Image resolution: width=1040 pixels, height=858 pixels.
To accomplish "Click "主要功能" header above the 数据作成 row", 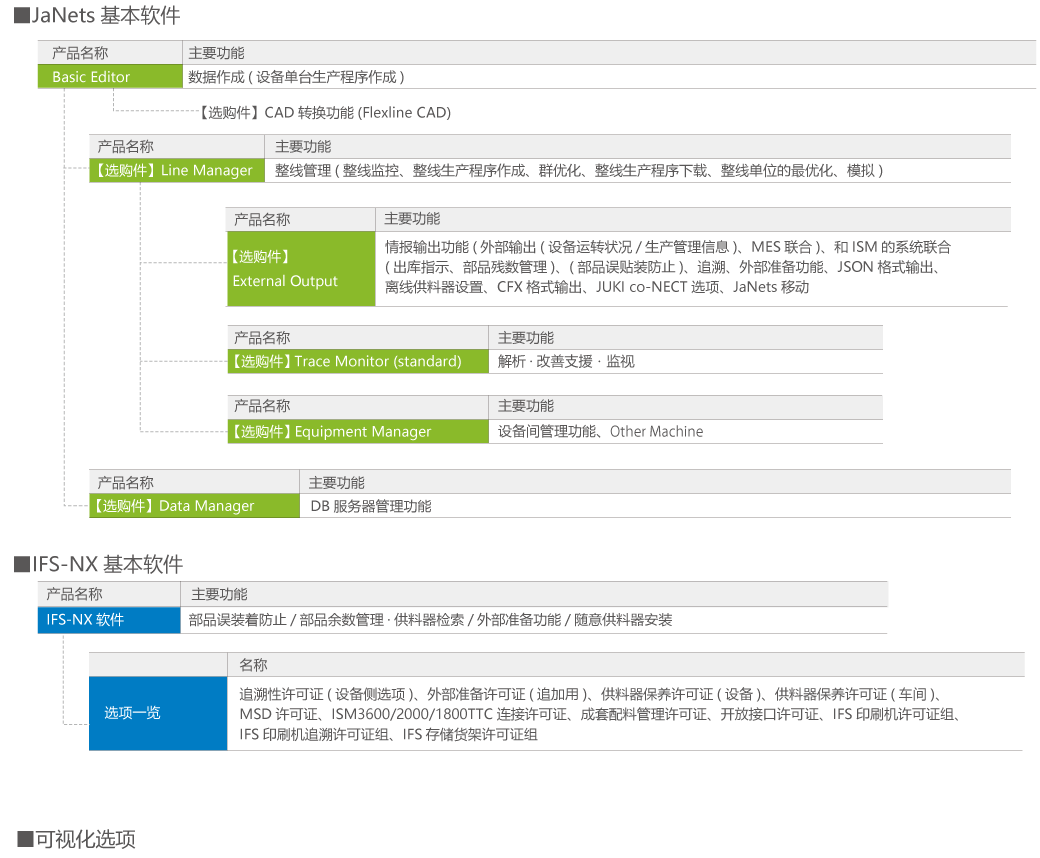I will coord(216,53).
